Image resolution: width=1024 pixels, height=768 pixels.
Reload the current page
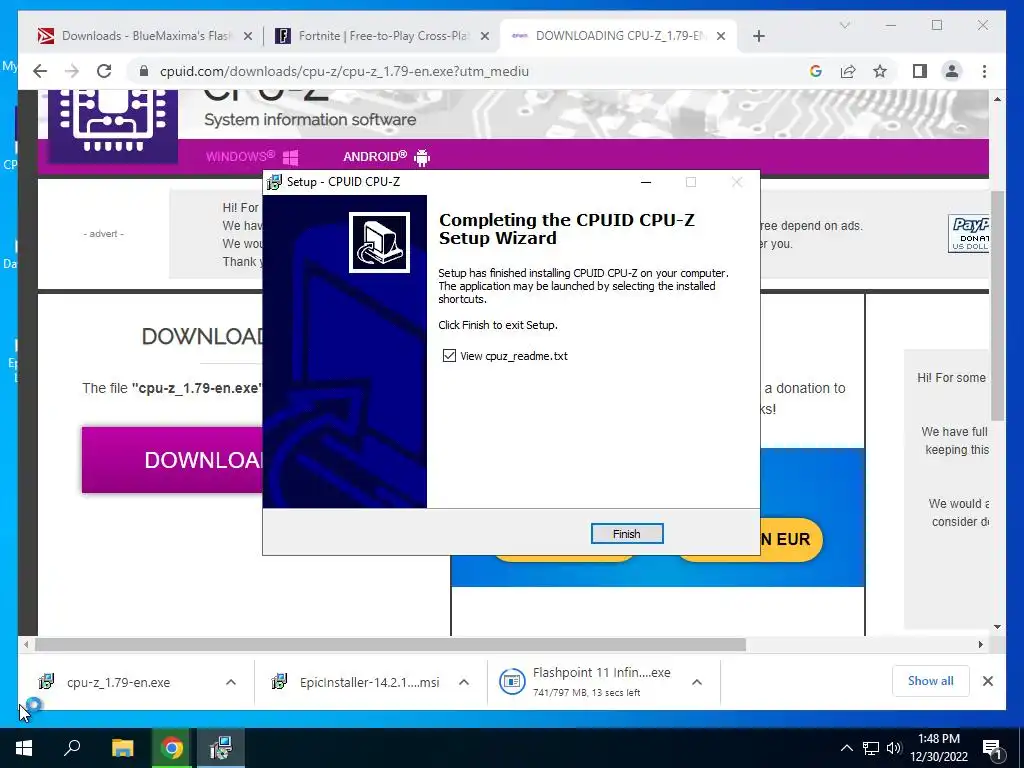104,71
